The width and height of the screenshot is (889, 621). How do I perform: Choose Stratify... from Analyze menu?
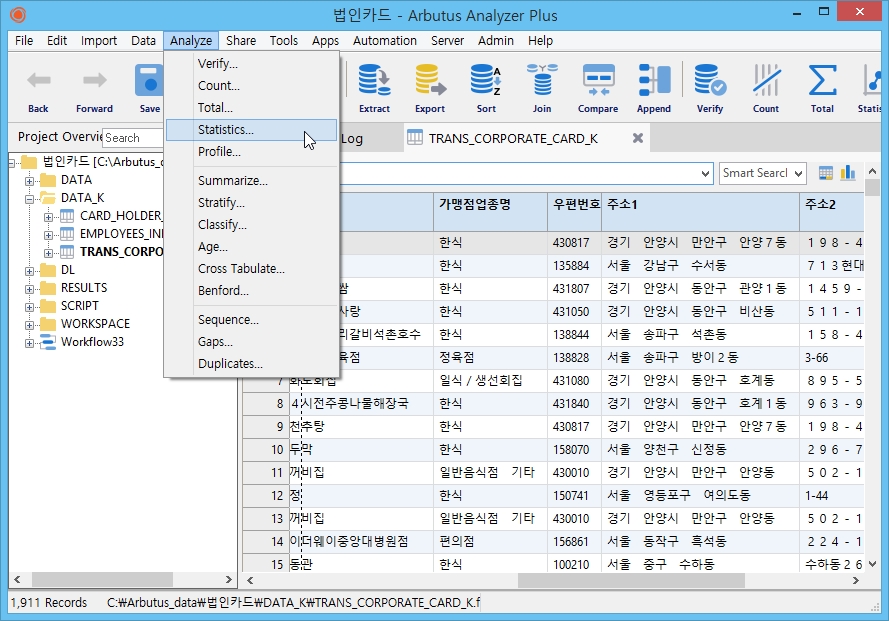click(x=251, y=203)
